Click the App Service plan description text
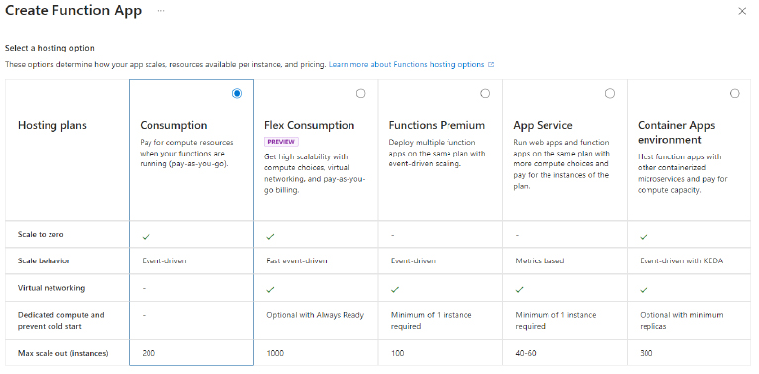 coord(562,164)
